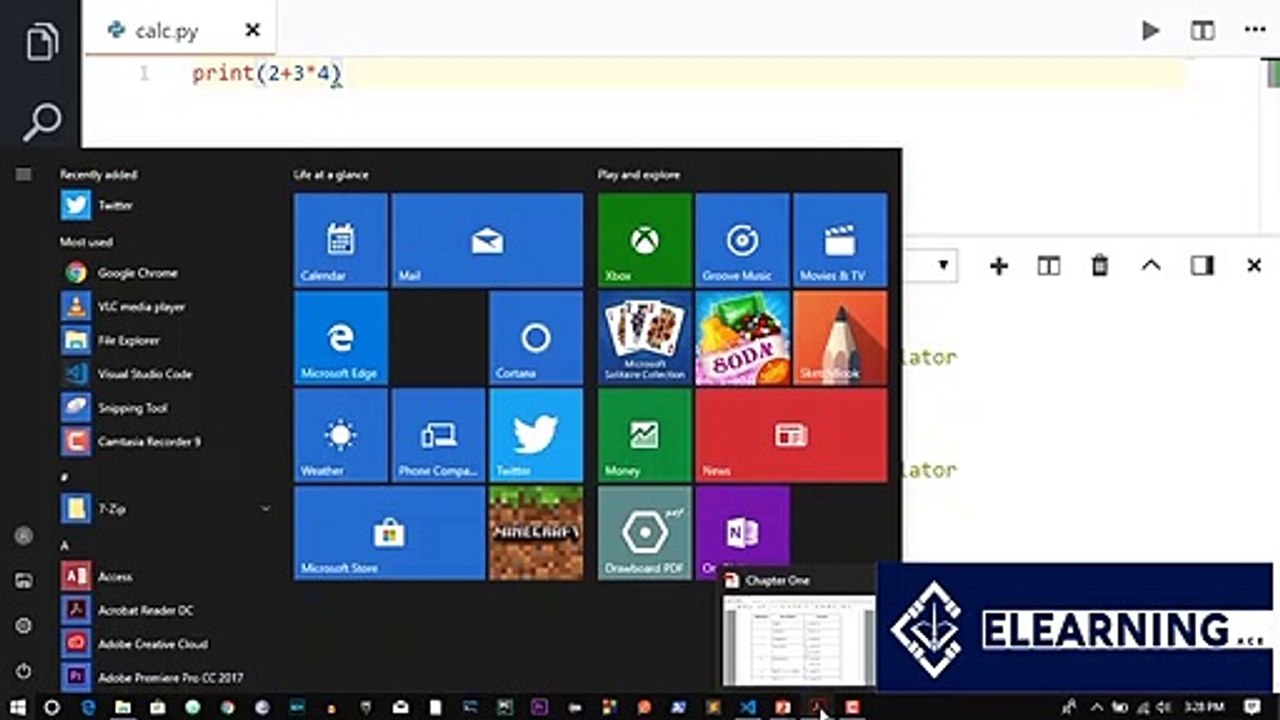
Task: Launch Acrobat Reader DC
Action: click(x=160, y=610)
